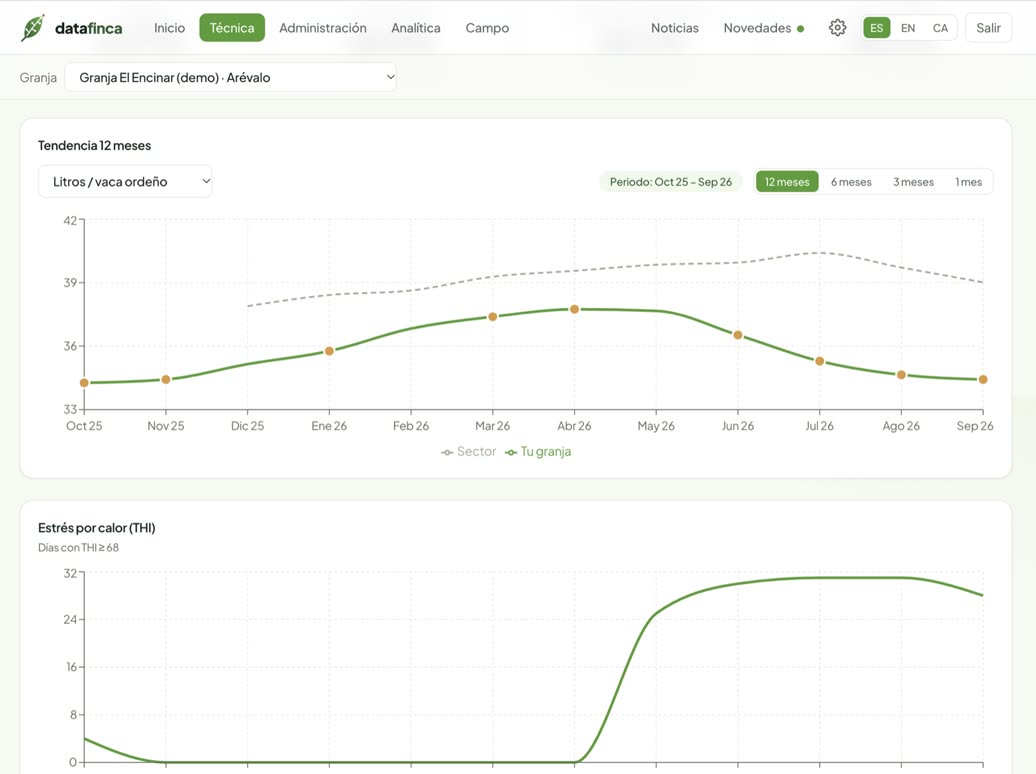Click the farm selector chevron arrow
Image resolution: width=1036 pixels, height=774 pixels.
pos(390,77)
